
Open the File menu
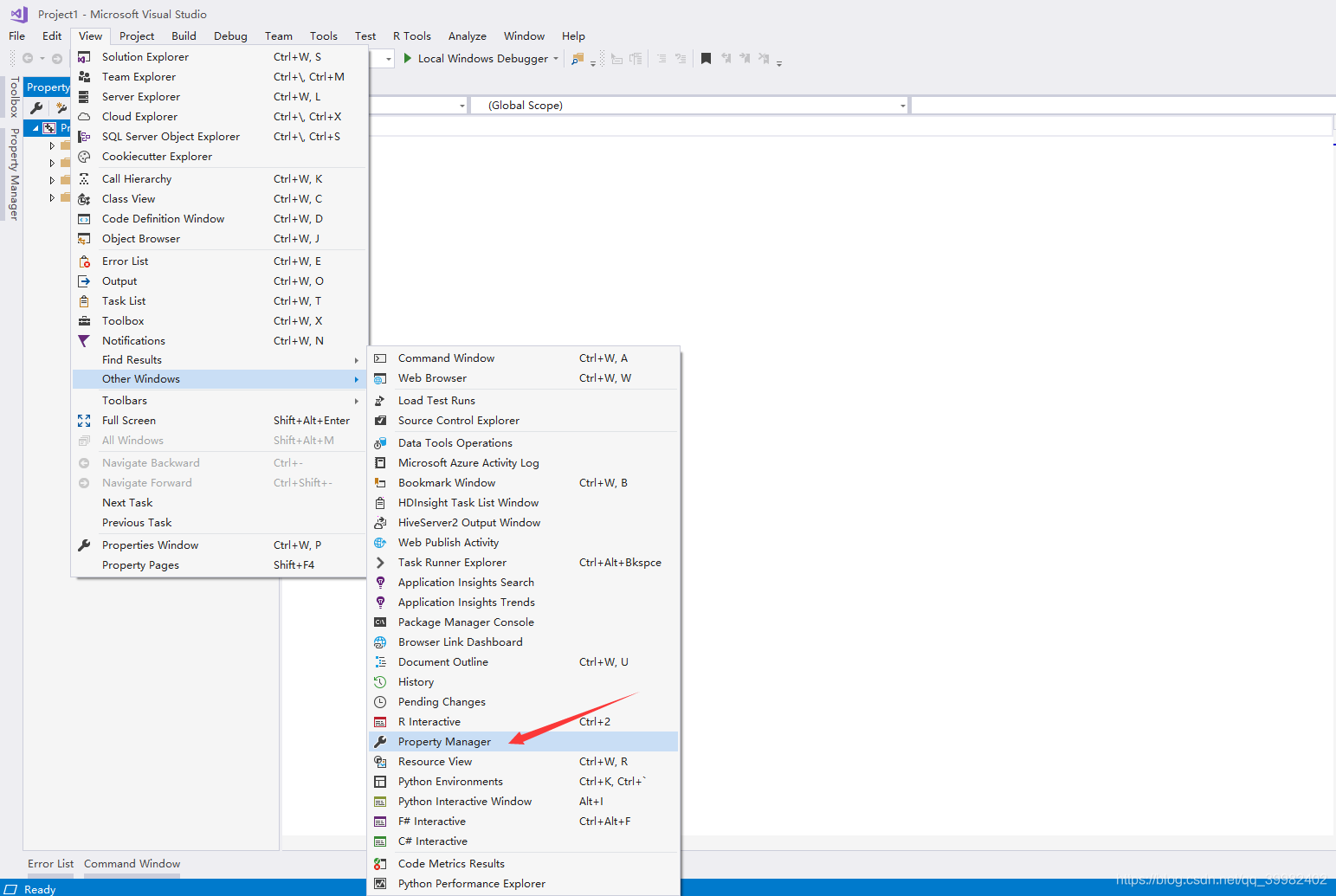click(16, 36)
